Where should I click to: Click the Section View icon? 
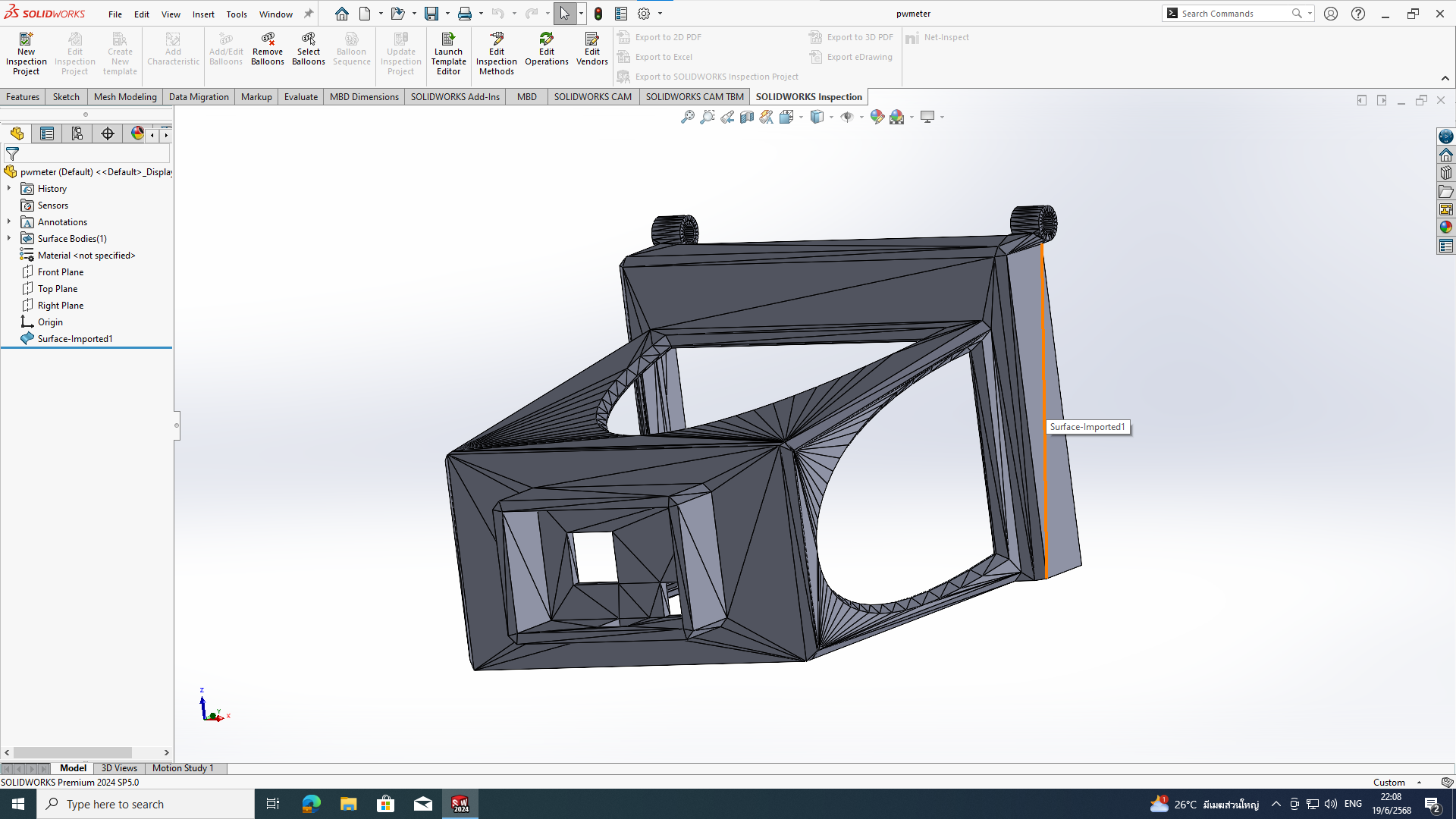point(747,117)
